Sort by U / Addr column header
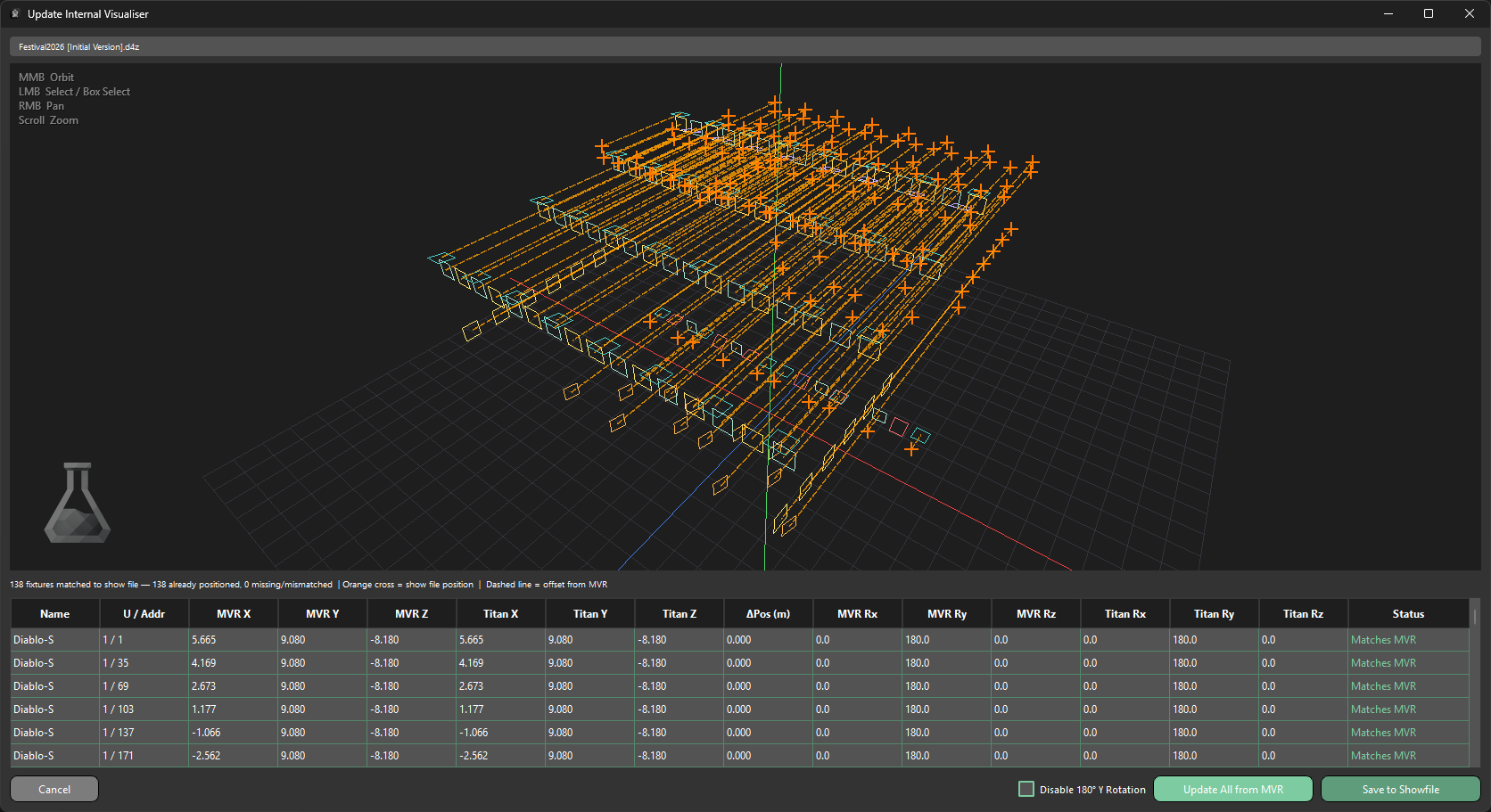 click(x=144, y=613)
